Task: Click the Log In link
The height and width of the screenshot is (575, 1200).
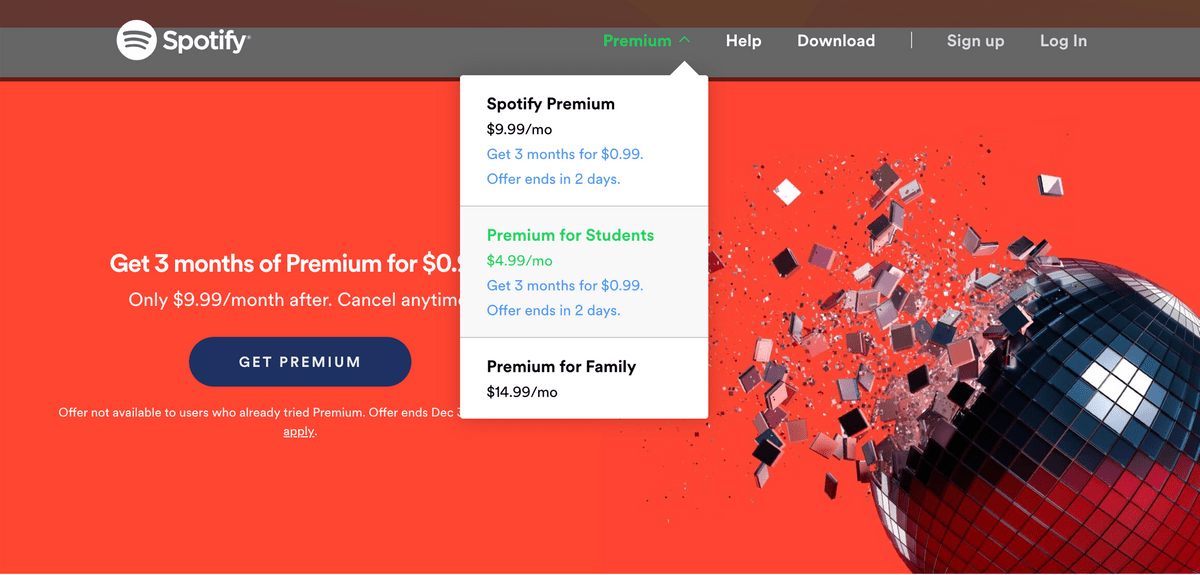Action: pos(1063,41)
